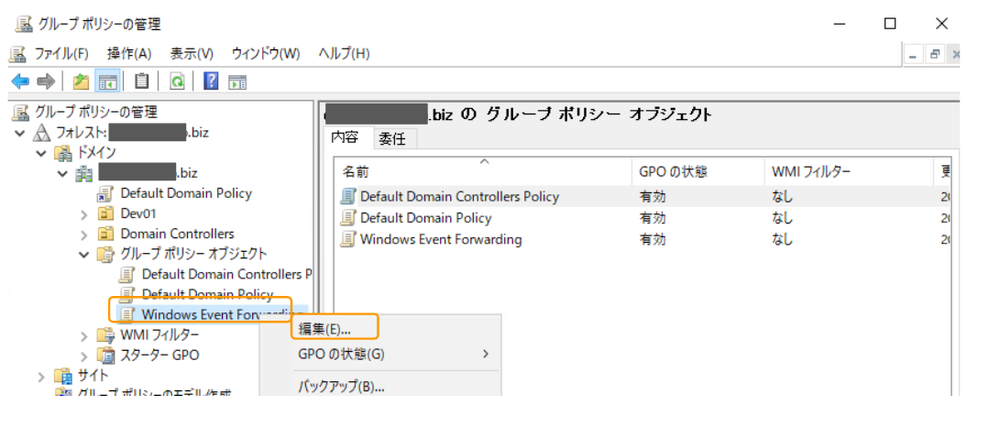The image size is (999, 426).
Task: Expand the WMI フィルター node
Action: tap(84, 336)
